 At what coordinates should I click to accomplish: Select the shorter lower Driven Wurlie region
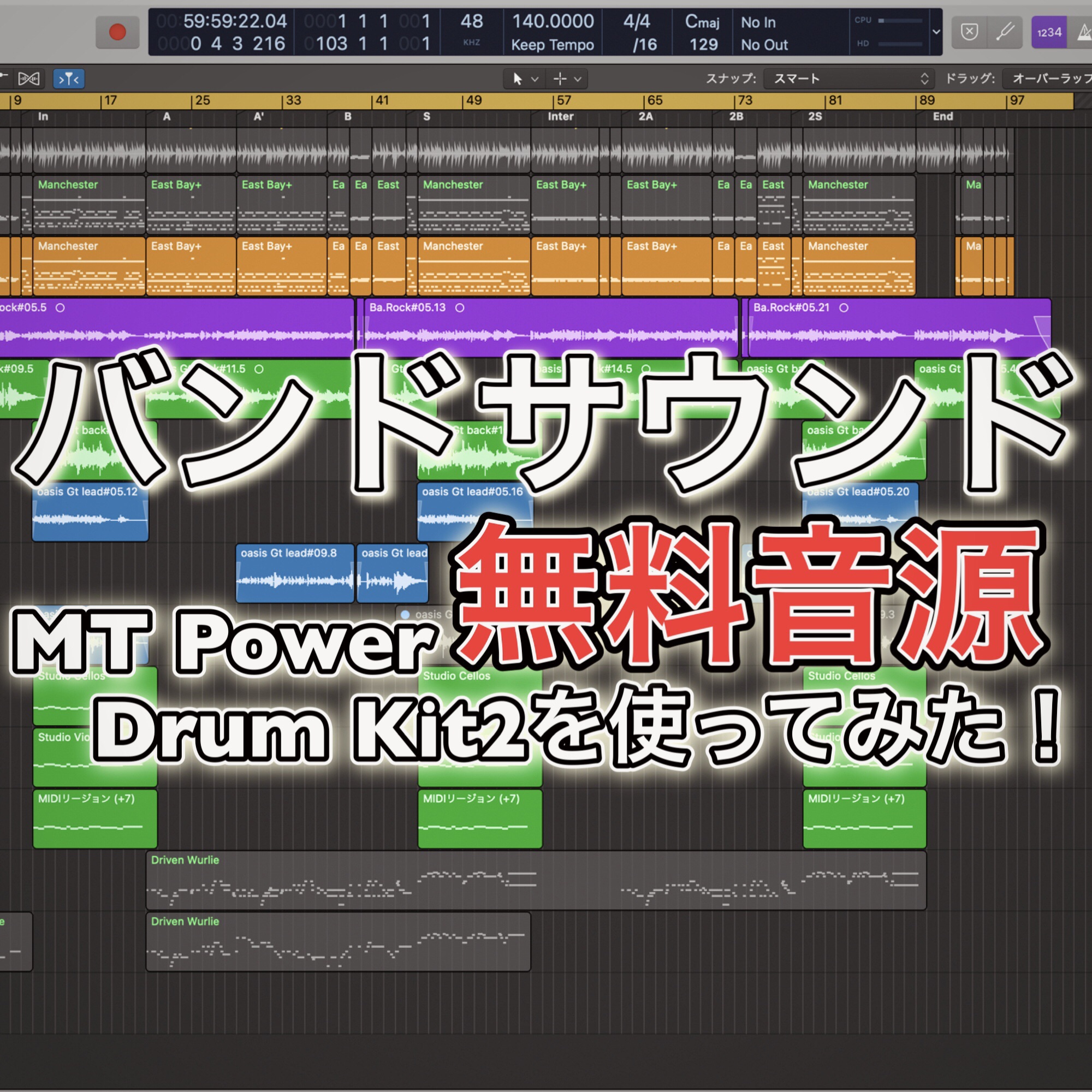338,941
